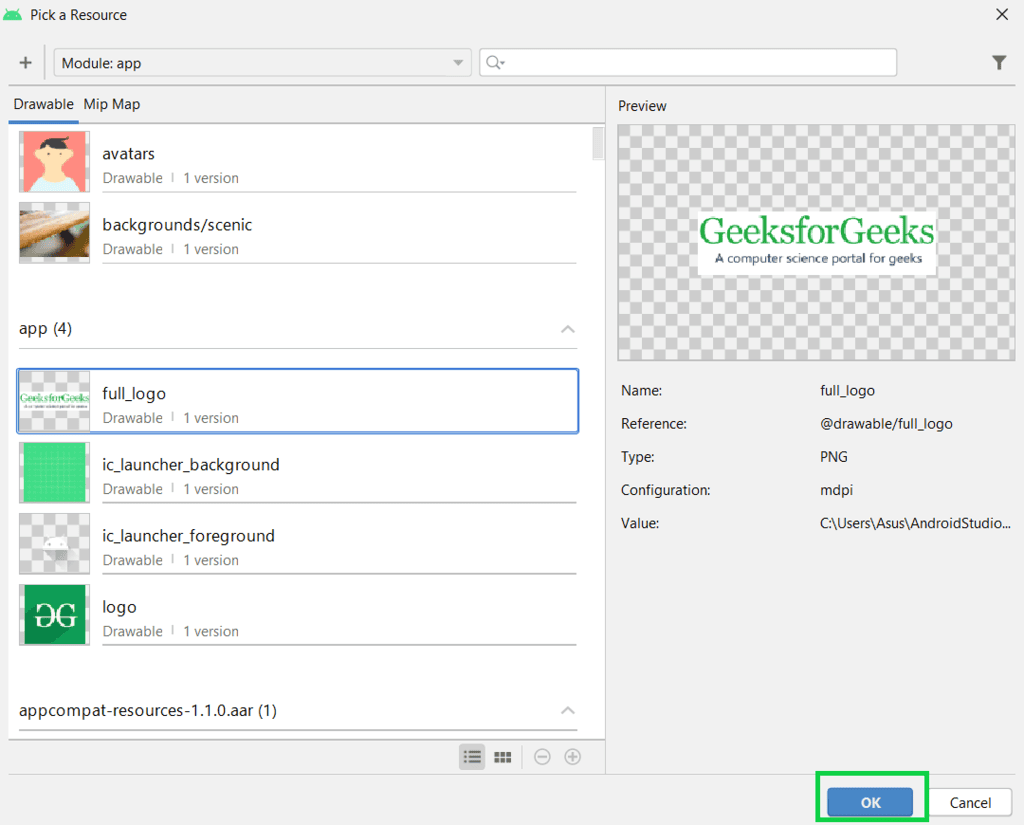Image resolution: width=1024 pixels, height=825 pixels.
Task: Collapse the appcompat-resources-1.1.0.aar section
Action: (567, 710)
